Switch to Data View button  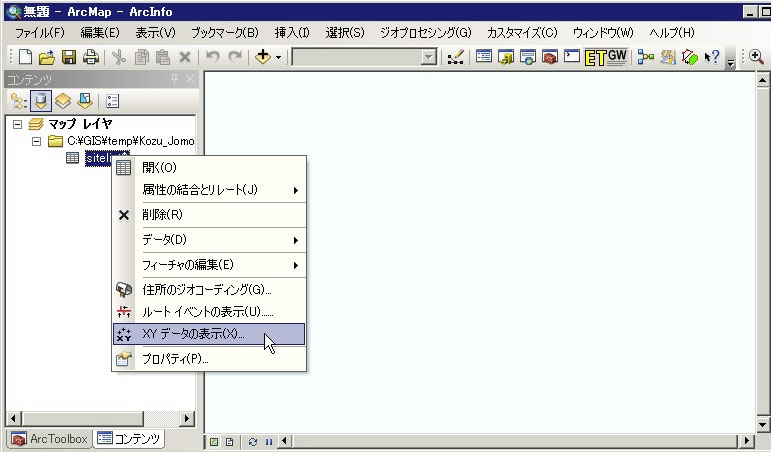click(x=214, y=442)
